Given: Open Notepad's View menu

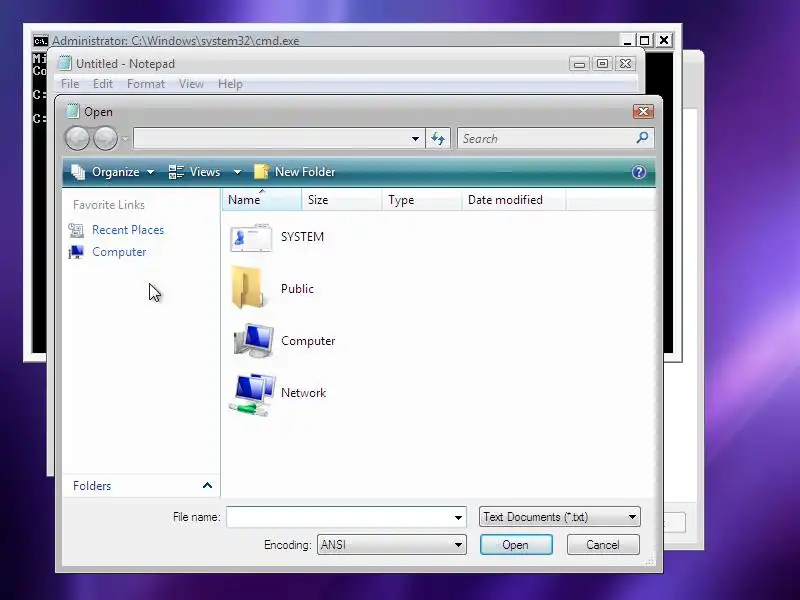Looking at the screenshot, I should pyautogui.click(x=191, y=84).
